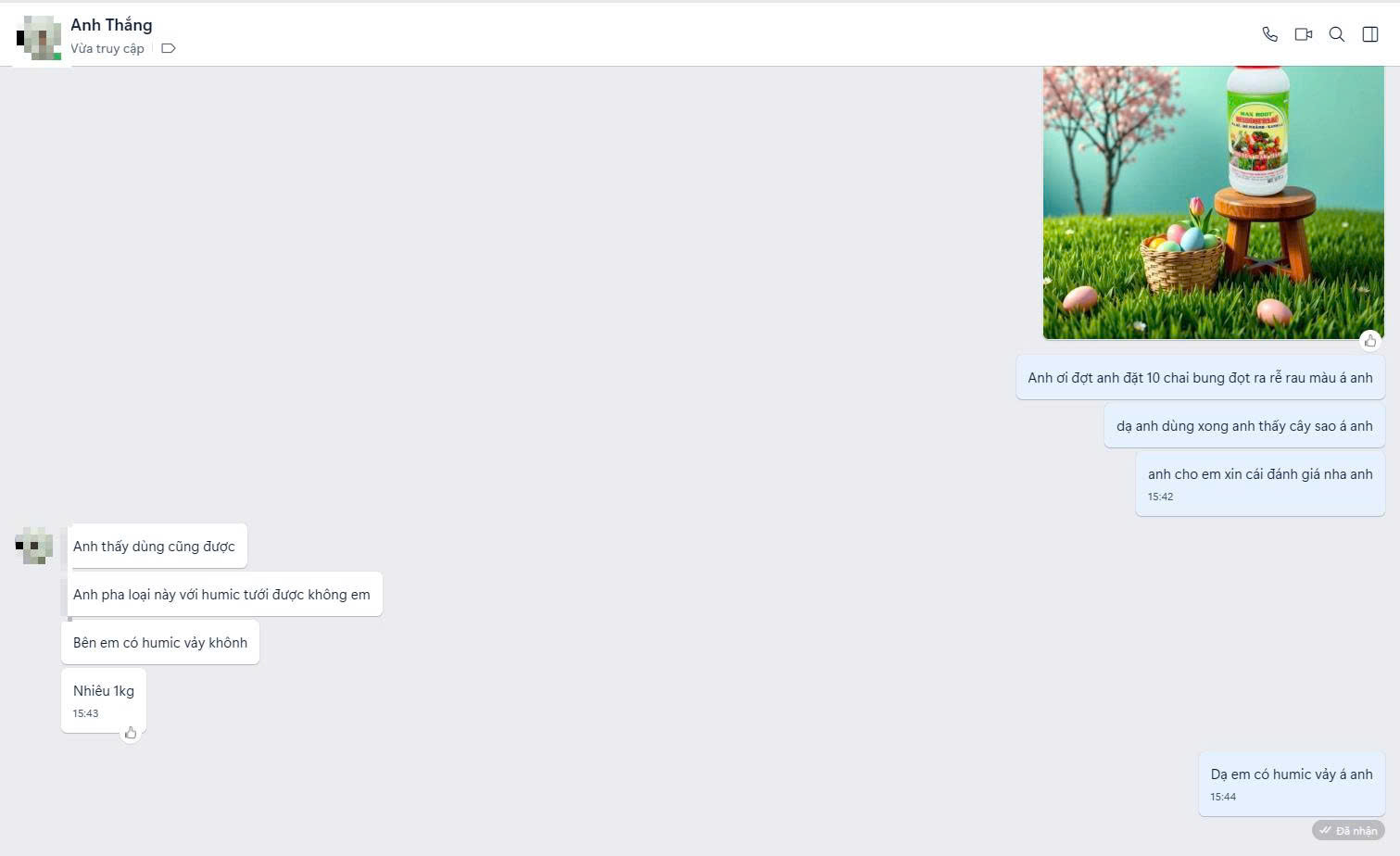Click the Đã nhận delivery status badge
Image resolution: width=1400 pixels, height=856 pixels.
click(x=1348, y=830)
